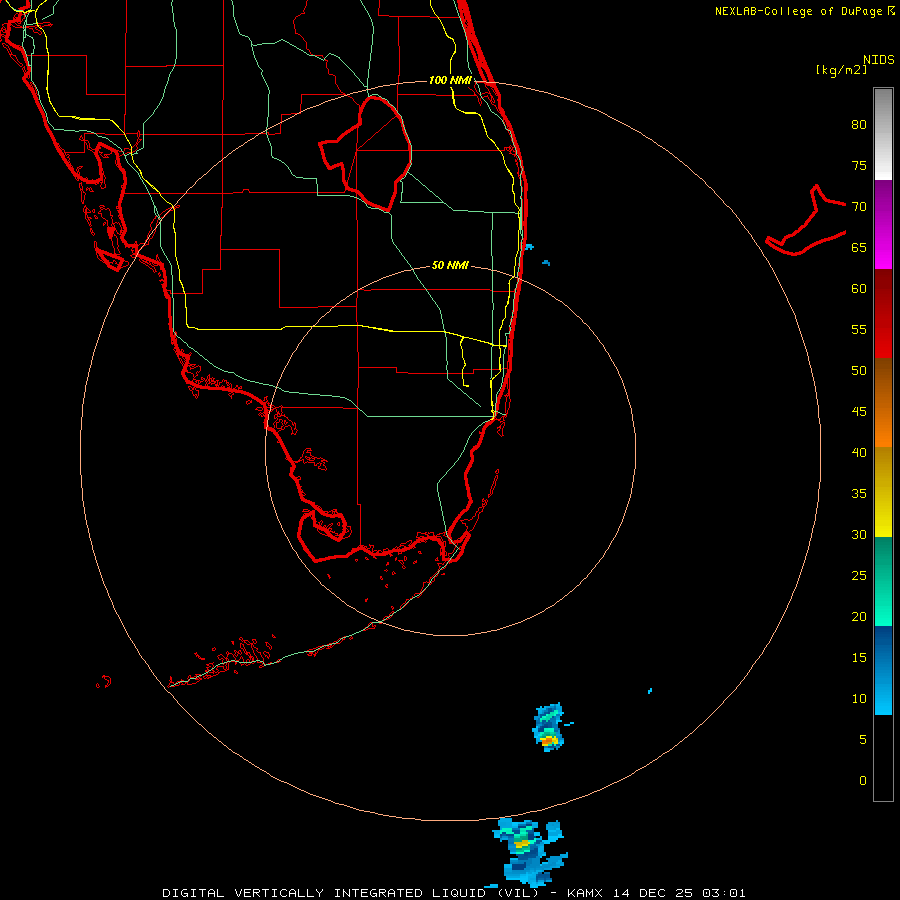Click the 25 value on the color scale
Viewport: 900px width, 900px height.
click(x=859, y=576)
